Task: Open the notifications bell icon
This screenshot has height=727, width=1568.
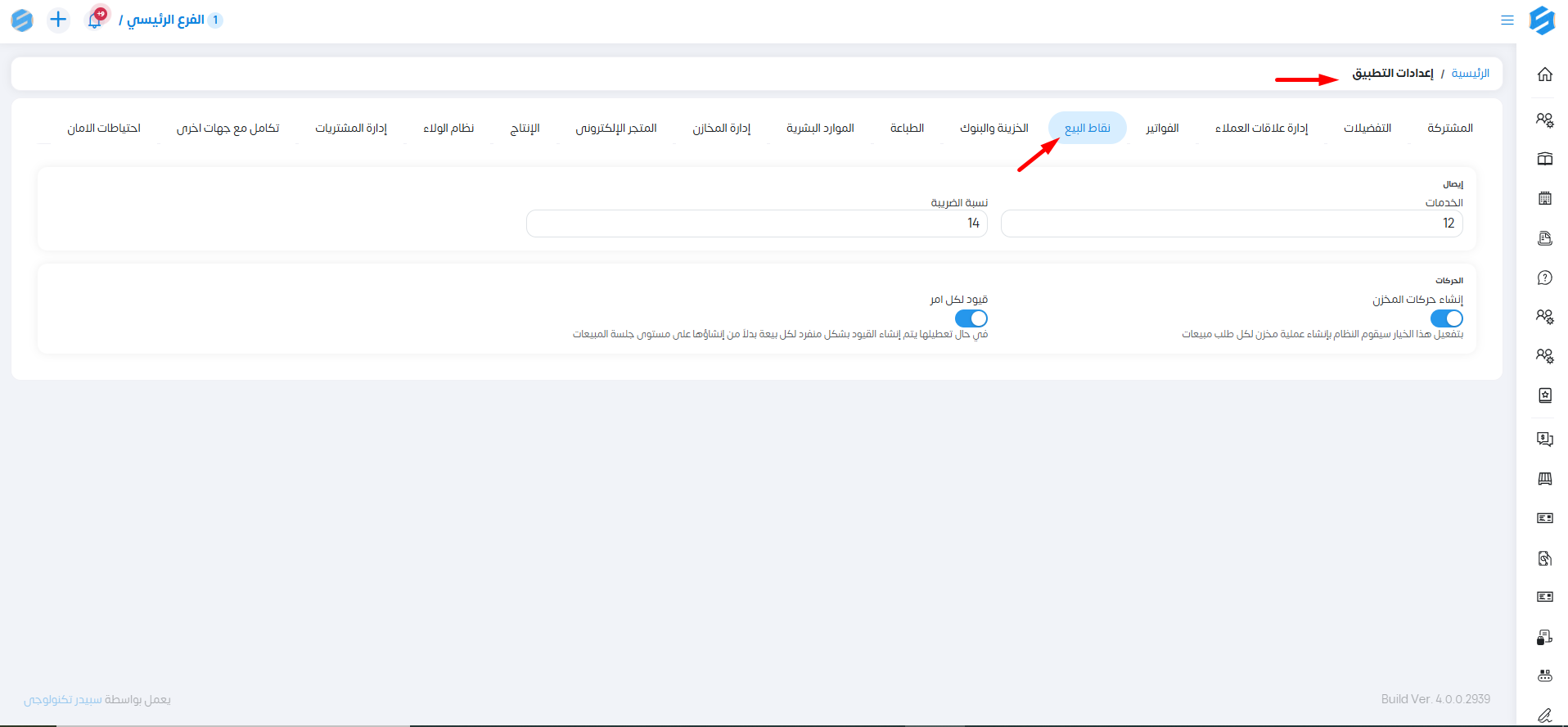Action: tap(95, 20)
